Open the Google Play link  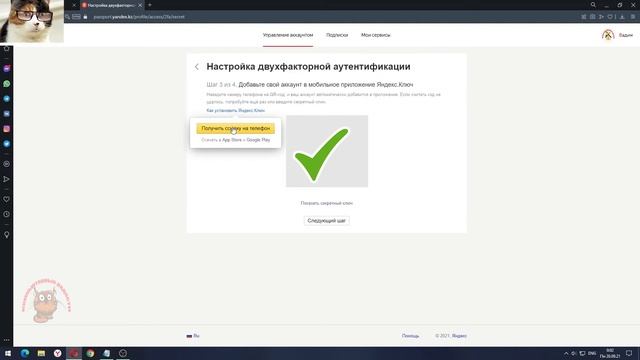(x=258, y=140)
